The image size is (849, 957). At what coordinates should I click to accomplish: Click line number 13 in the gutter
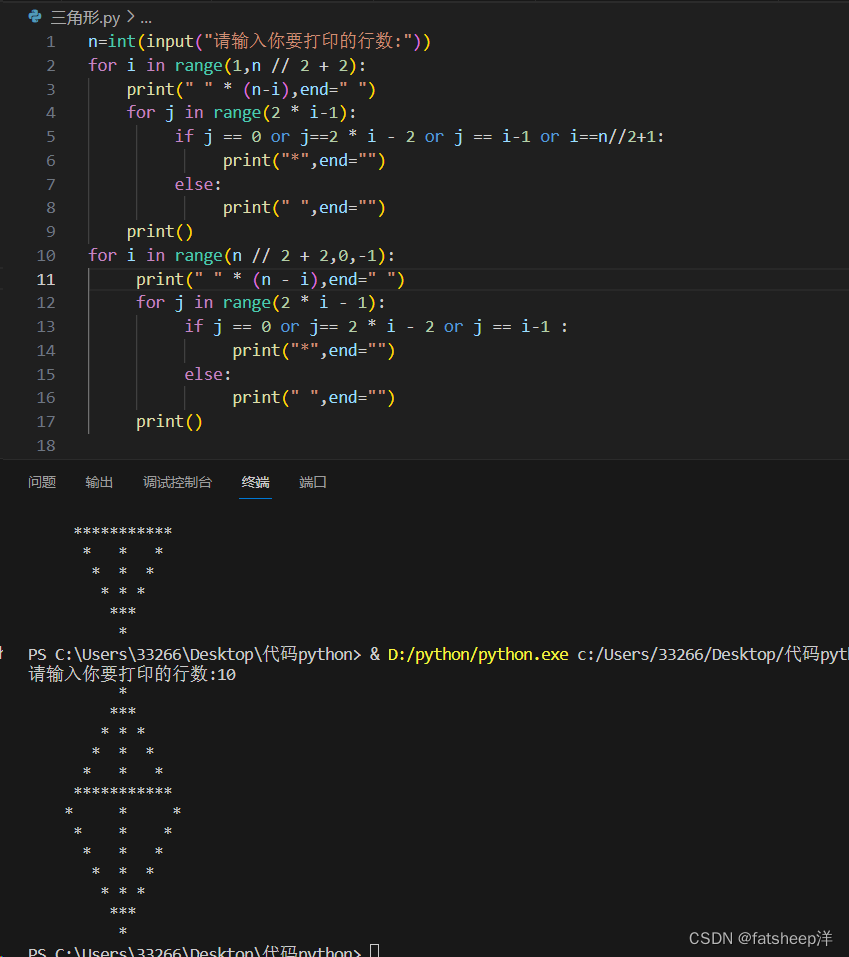46,327
